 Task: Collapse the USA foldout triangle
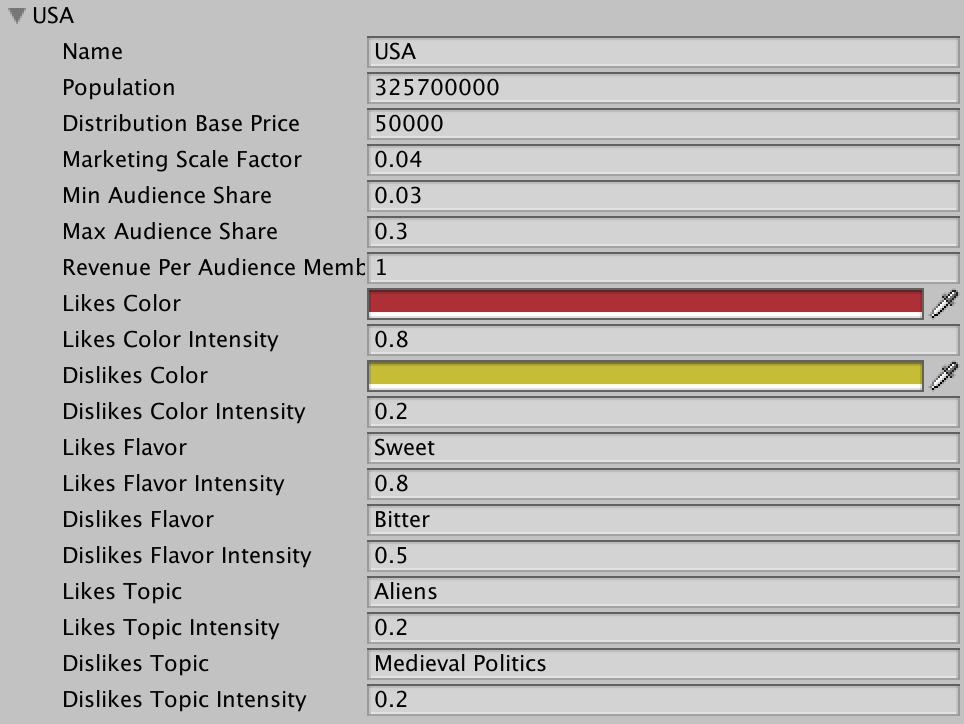pos(15,16)
